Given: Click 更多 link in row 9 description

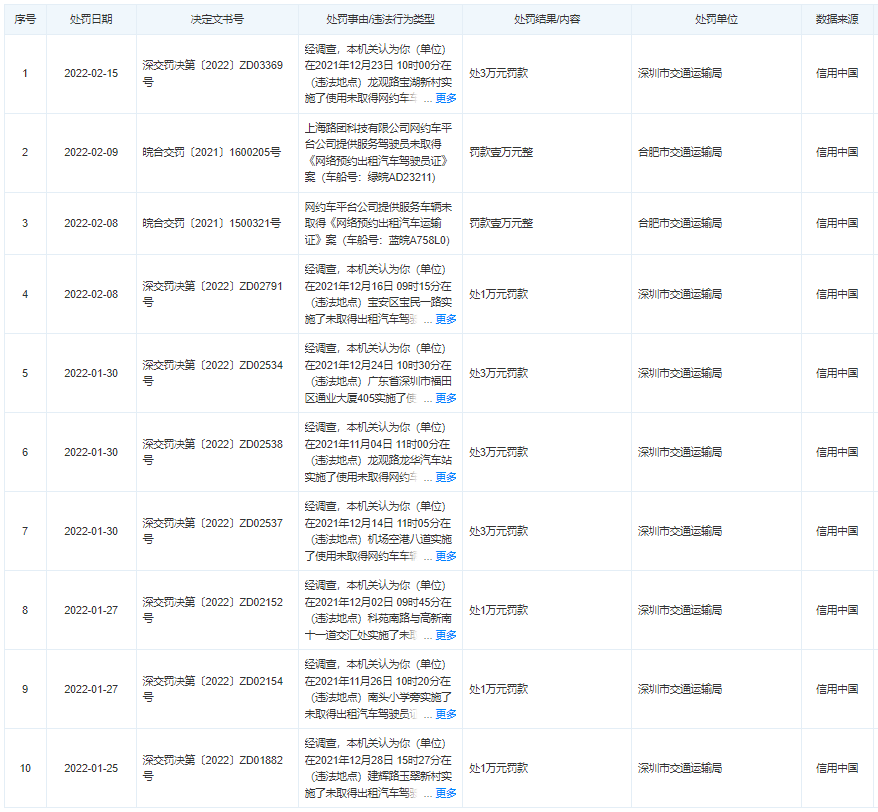Looking at the screenshot, I should click(x=446, y=713).
